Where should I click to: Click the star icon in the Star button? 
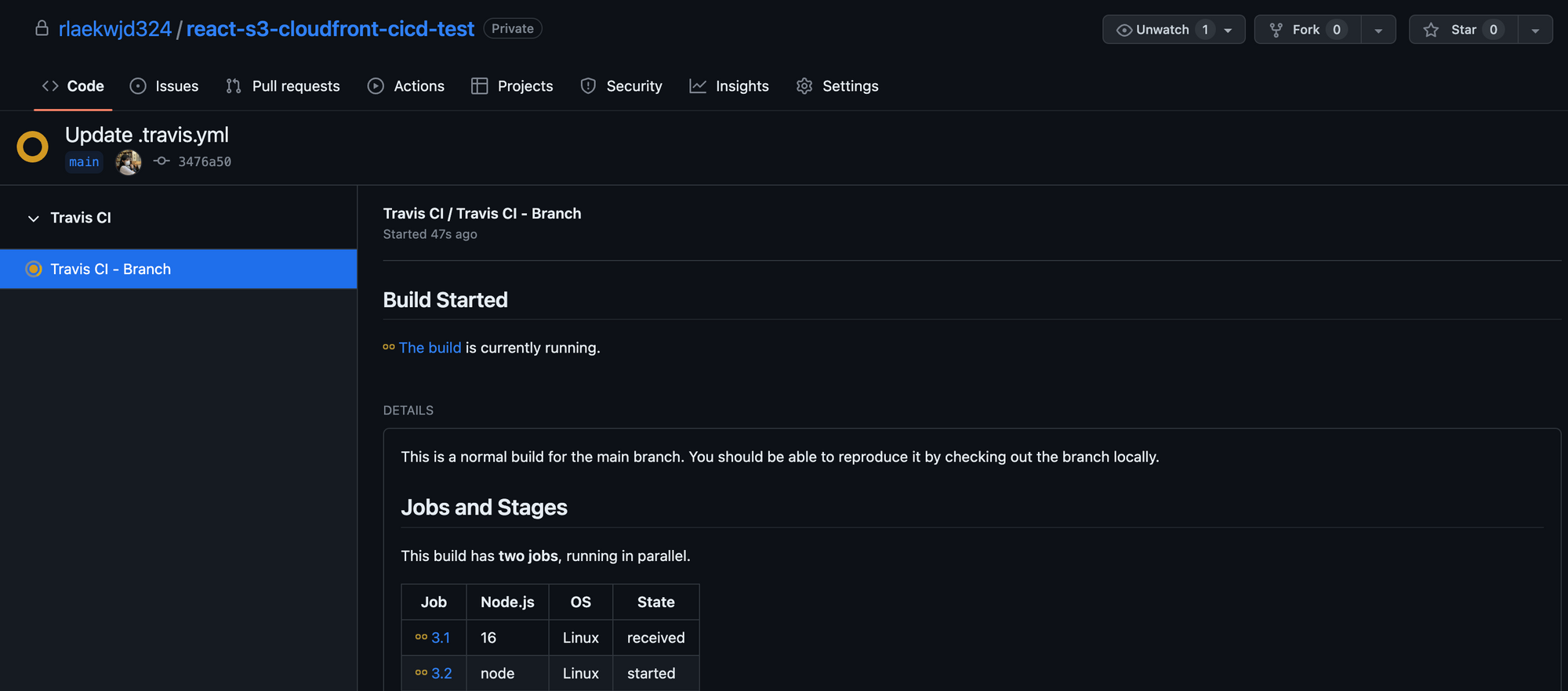(x=1431, y=30)
